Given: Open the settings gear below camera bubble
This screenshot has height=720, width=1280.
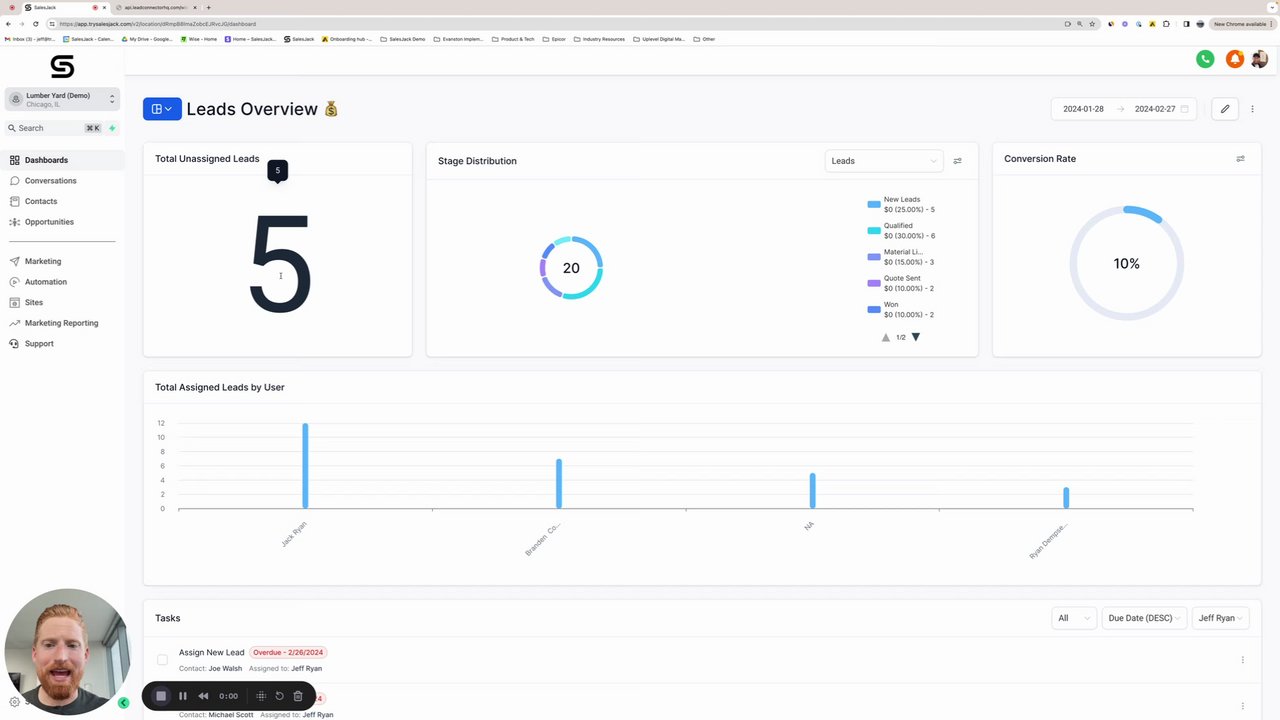Looking at the screenshot, I should [14, 702].
